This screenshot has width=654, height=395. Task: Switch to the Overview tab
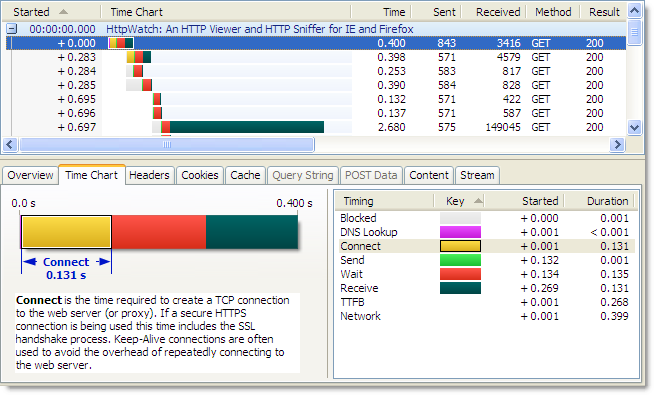(30, 175)
